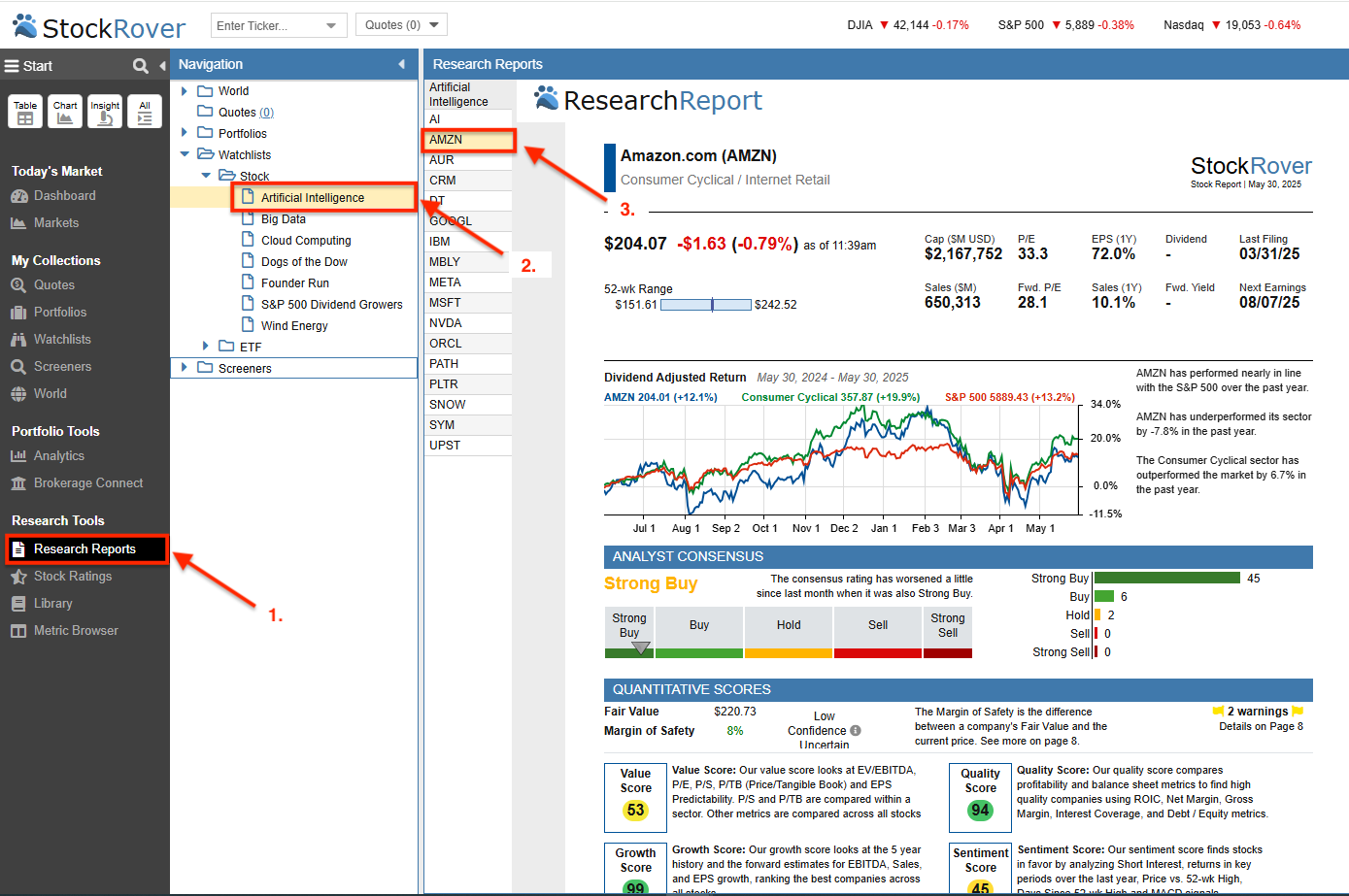This screenshot has width=1349, height=896.
Task: Collapse the Watchlists folder arrow
Action: [185, 154]
